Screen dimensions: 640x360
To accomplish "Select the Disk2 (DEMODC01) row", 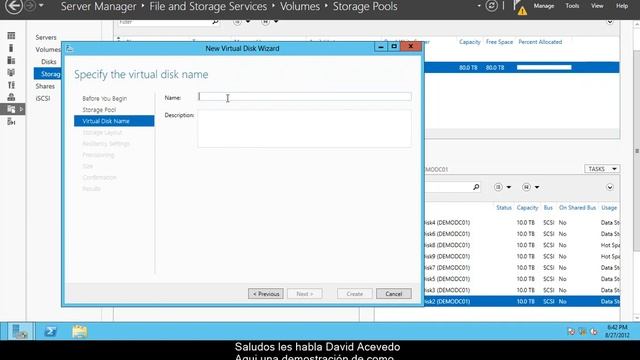I will (522, 302).
